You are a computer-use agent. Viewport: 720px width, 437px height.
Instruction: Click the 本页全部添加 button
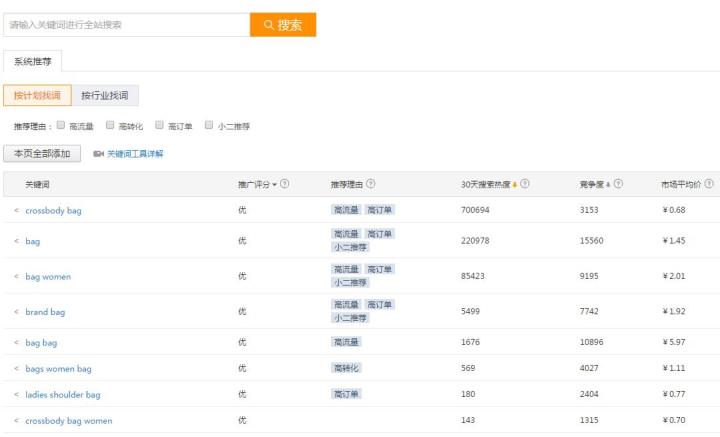(x=42, y=154)
